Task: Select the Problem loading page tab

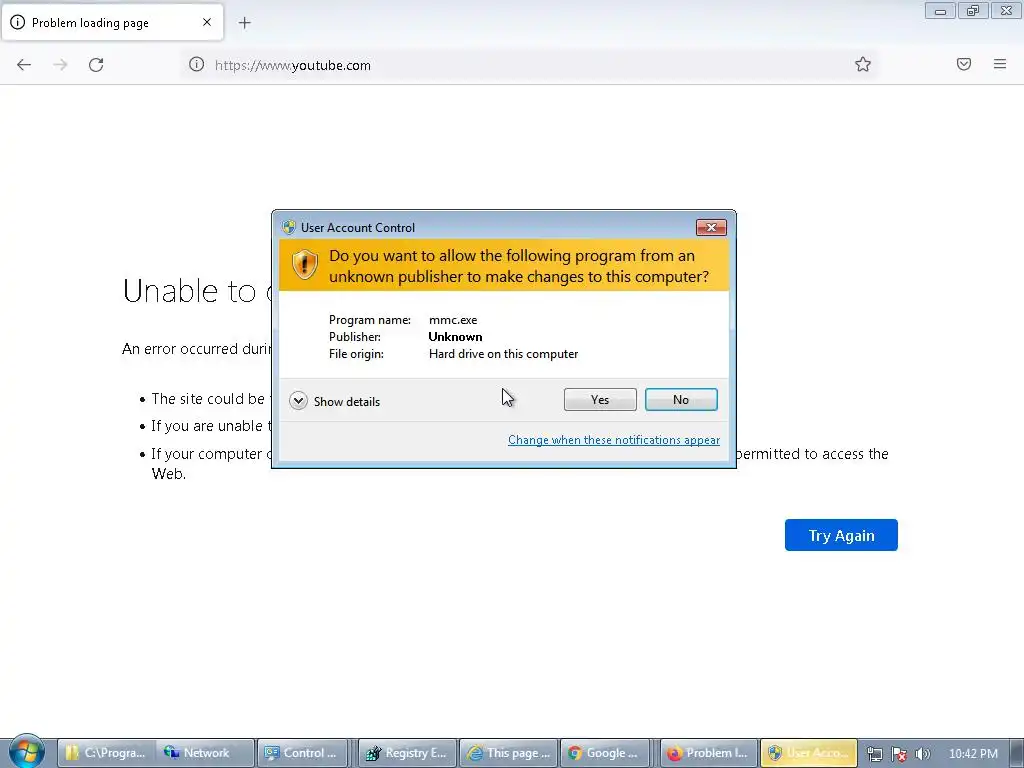Action: pyautogui.click(x=112, y=23)
